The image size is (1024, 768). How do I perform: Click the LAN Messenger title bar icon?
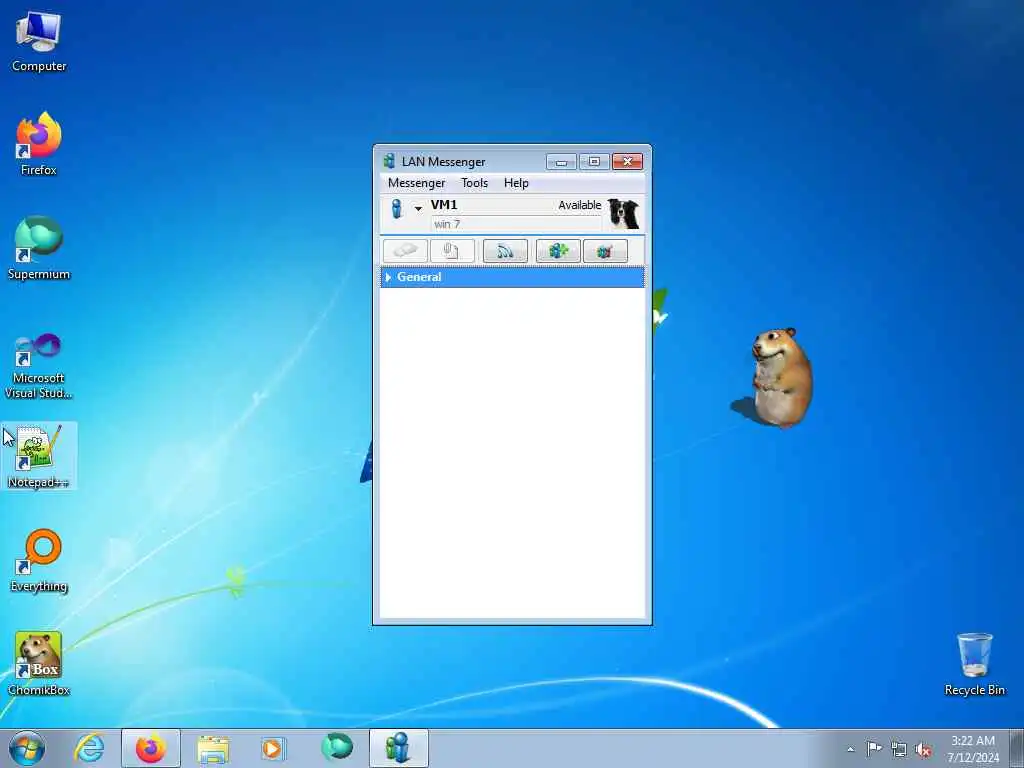[389, 161]
